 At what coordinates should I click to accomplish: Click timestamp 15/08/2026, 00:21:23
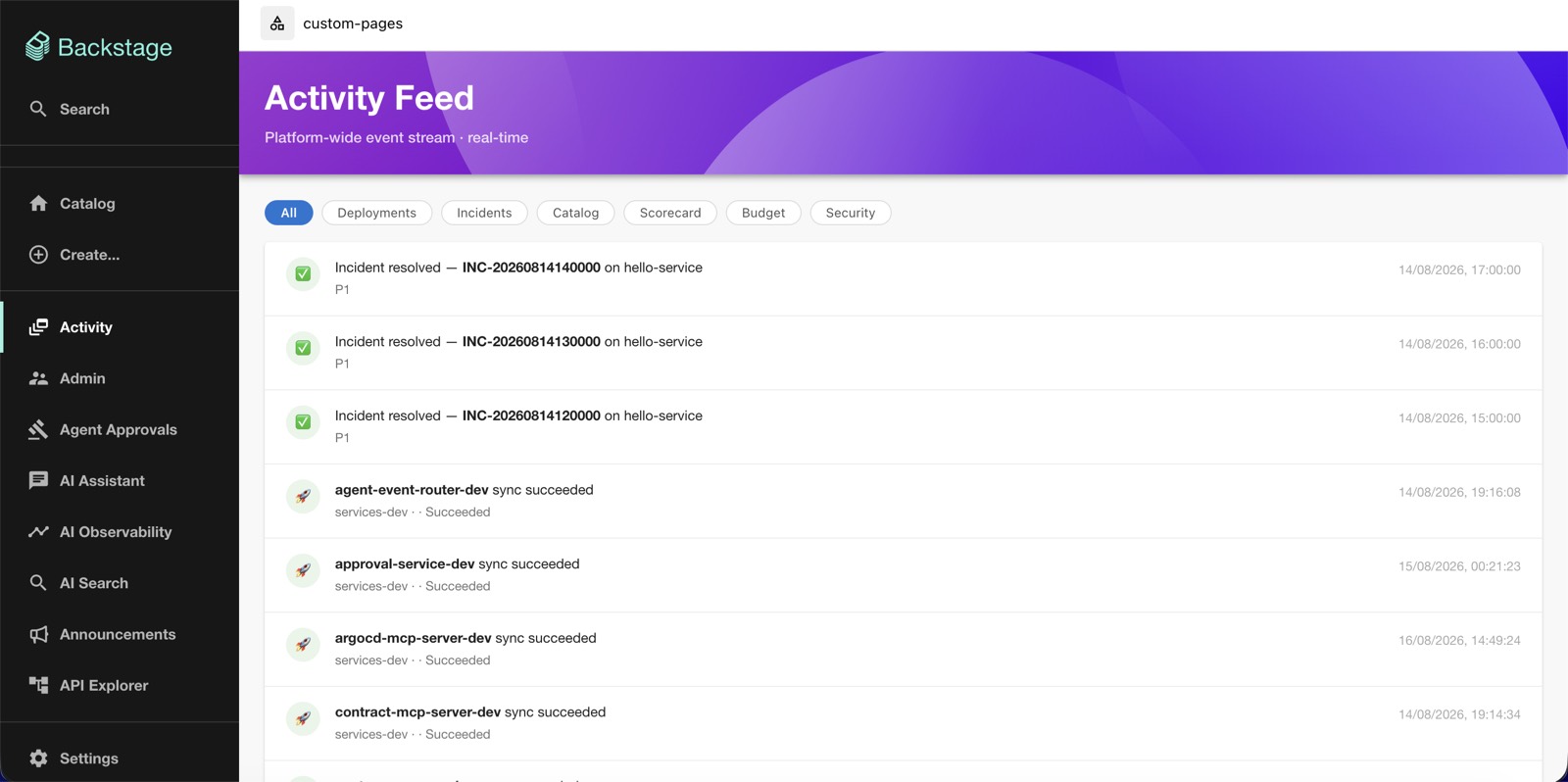1459,566
